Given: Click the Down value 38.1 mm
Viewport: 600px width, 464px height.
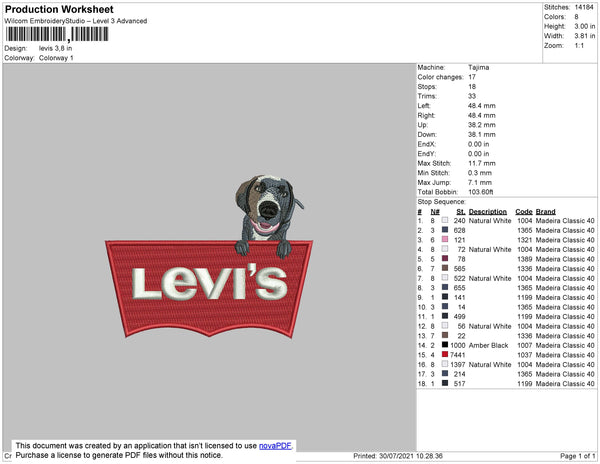Looking at the screenshot, I should [482, 135].
